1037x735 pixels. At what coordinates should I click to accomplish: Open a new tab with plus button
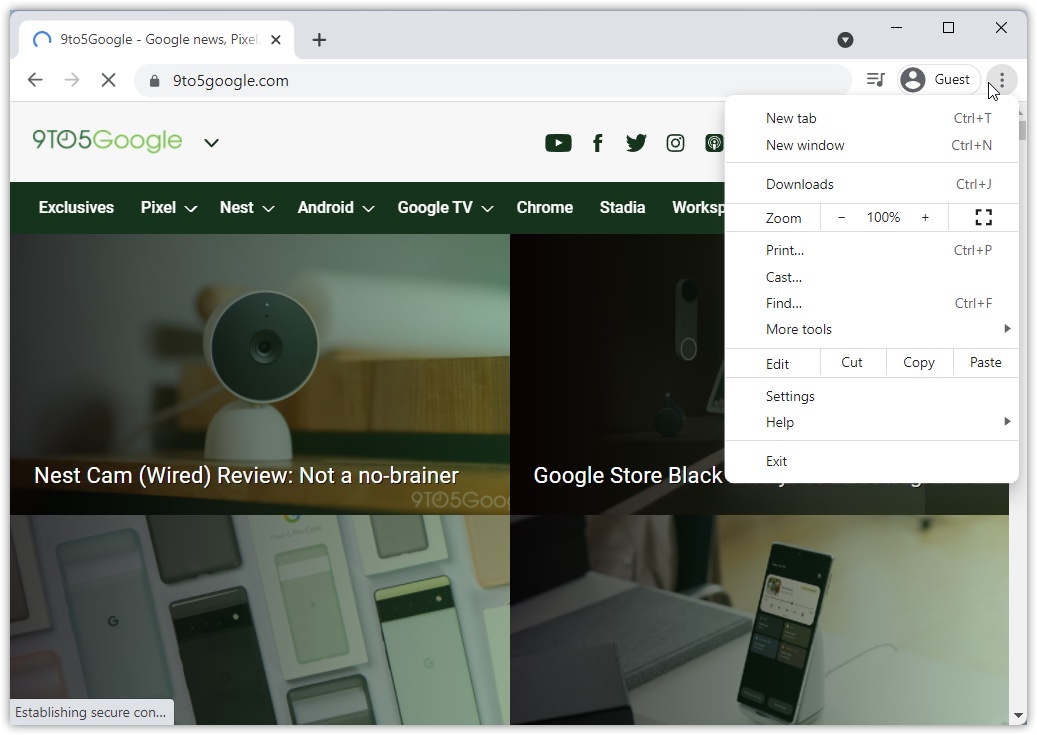[319, 40]
